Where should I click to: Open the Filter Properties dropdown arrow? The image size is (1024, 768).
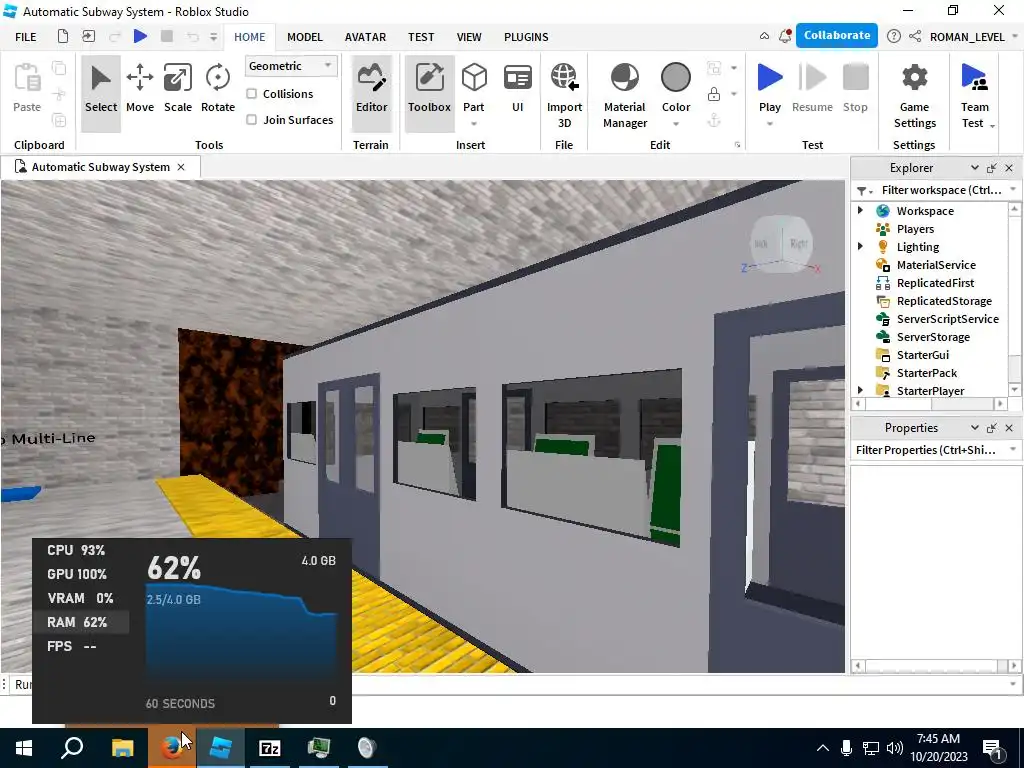pos(1013,449)
